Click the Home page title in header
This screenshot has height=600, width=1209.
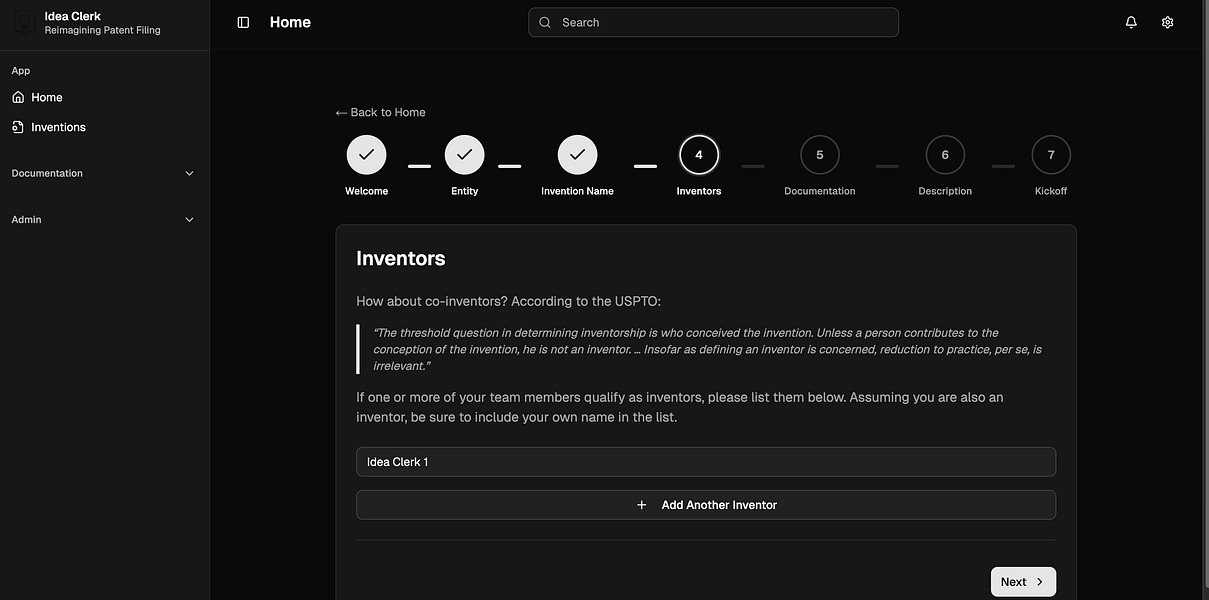[290, 22]
